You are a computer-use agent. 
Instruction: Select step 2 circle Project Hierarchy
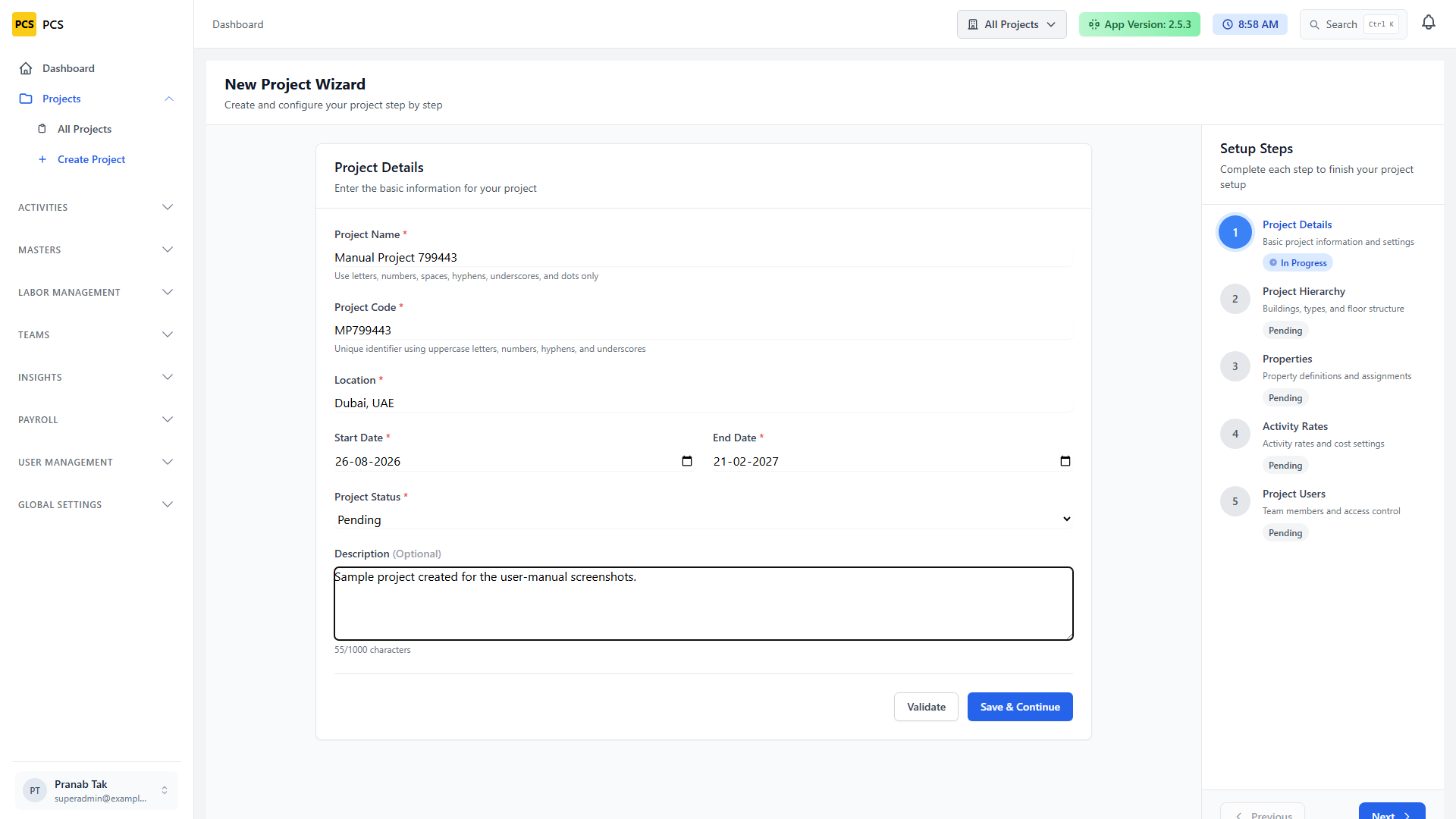pyautogui.click(x=1235, y=299)
